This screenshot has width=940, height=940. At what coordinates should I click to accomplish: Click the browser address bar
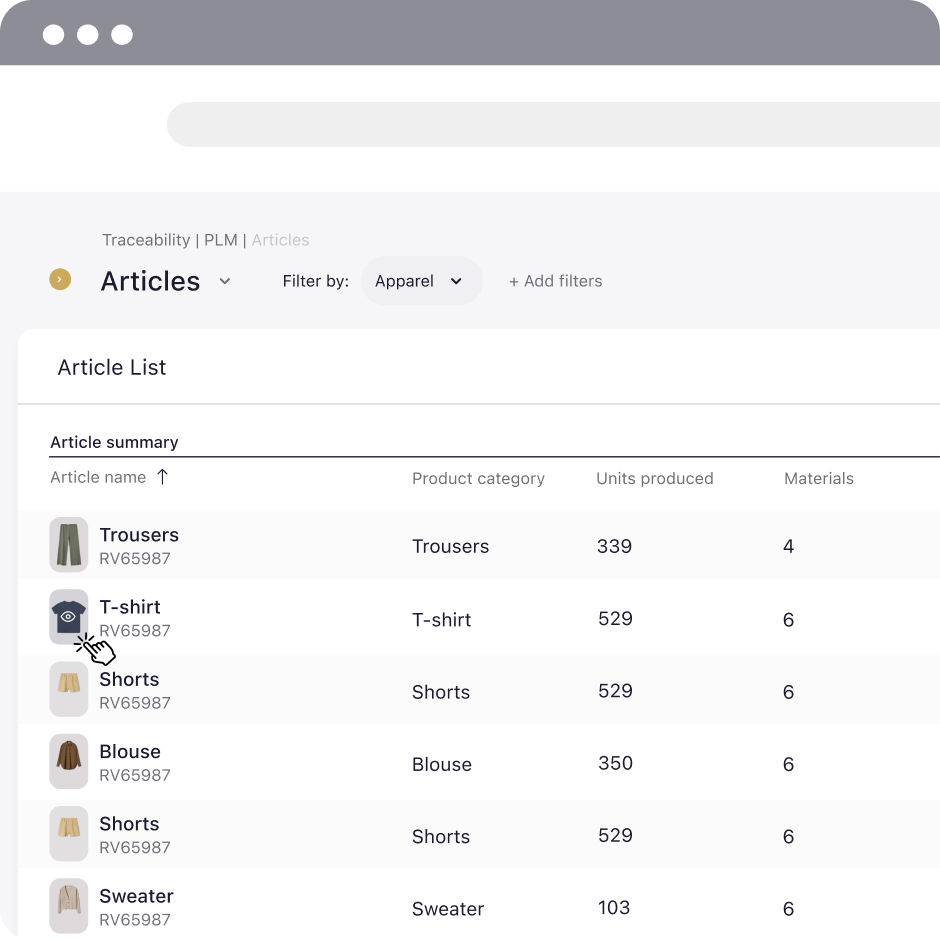coord(553,125)
